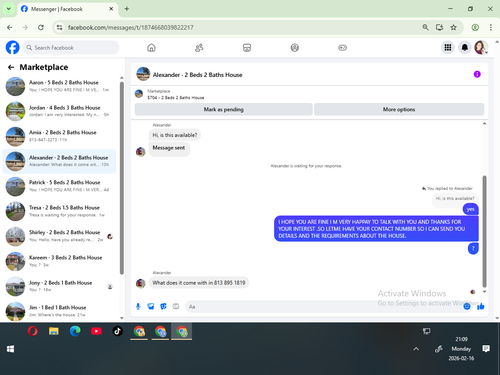The height and width of the screenshot is (375, 500).
Task: Click the Search Facebook field
Action: [71, 48]
